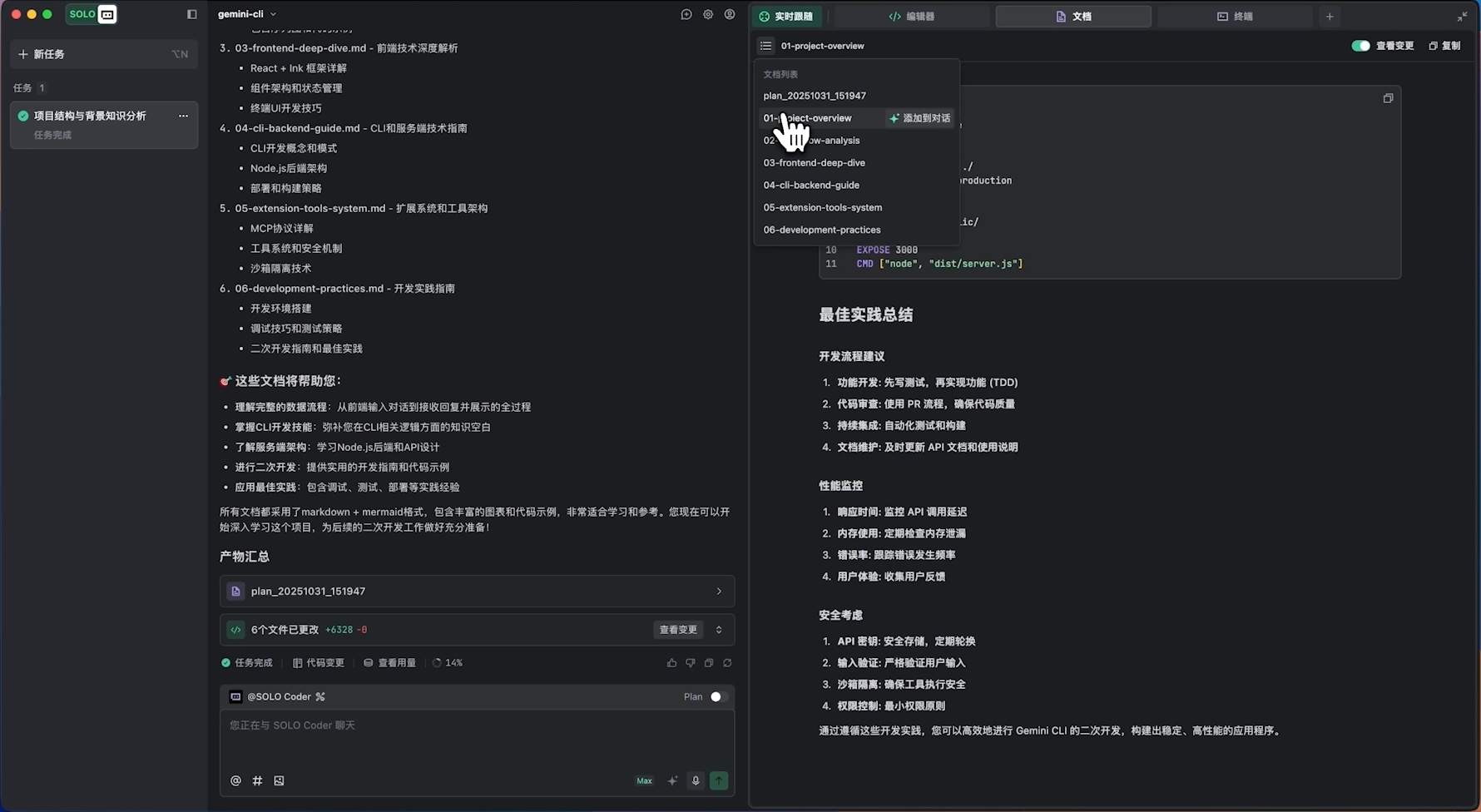
Task: Copy the chat response
Action: click(709, 663)
